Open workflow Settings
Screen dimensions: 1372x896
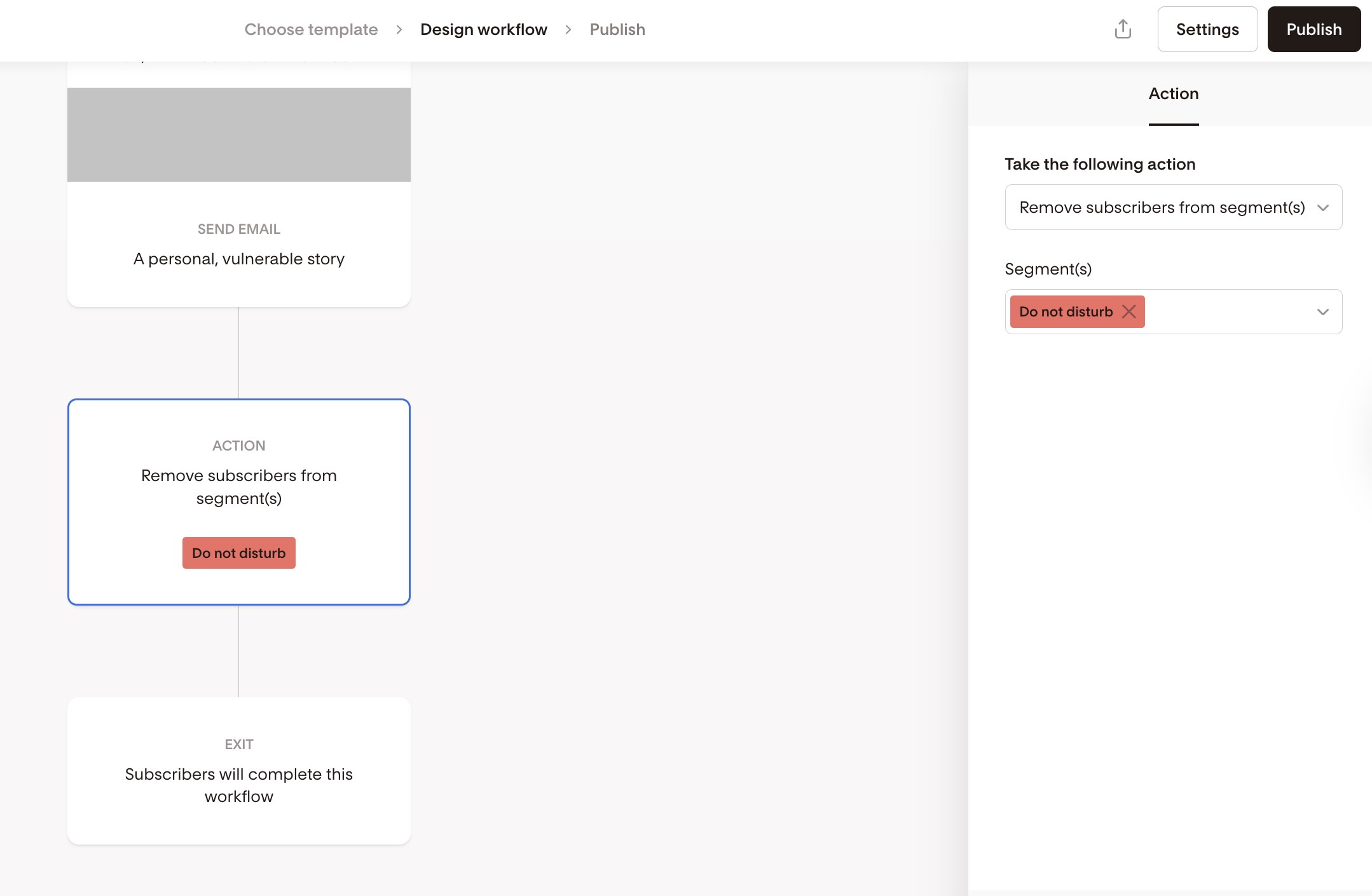1207,30
